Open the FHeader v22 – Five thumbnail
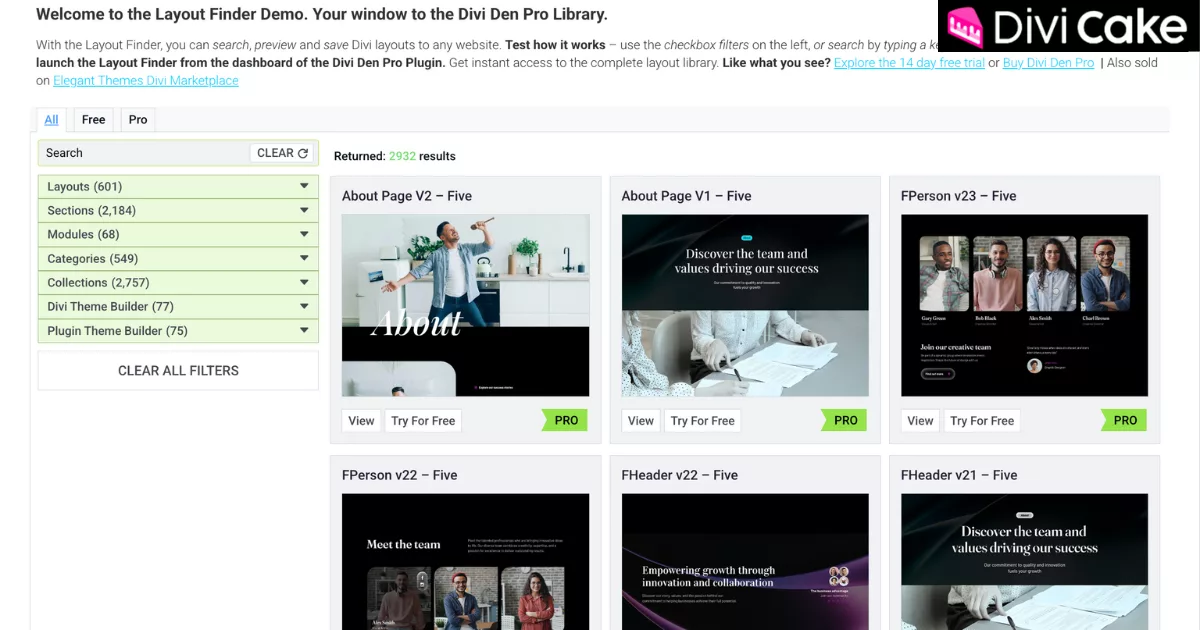Screen dimensions: 1200x630 tap(745, 561)
